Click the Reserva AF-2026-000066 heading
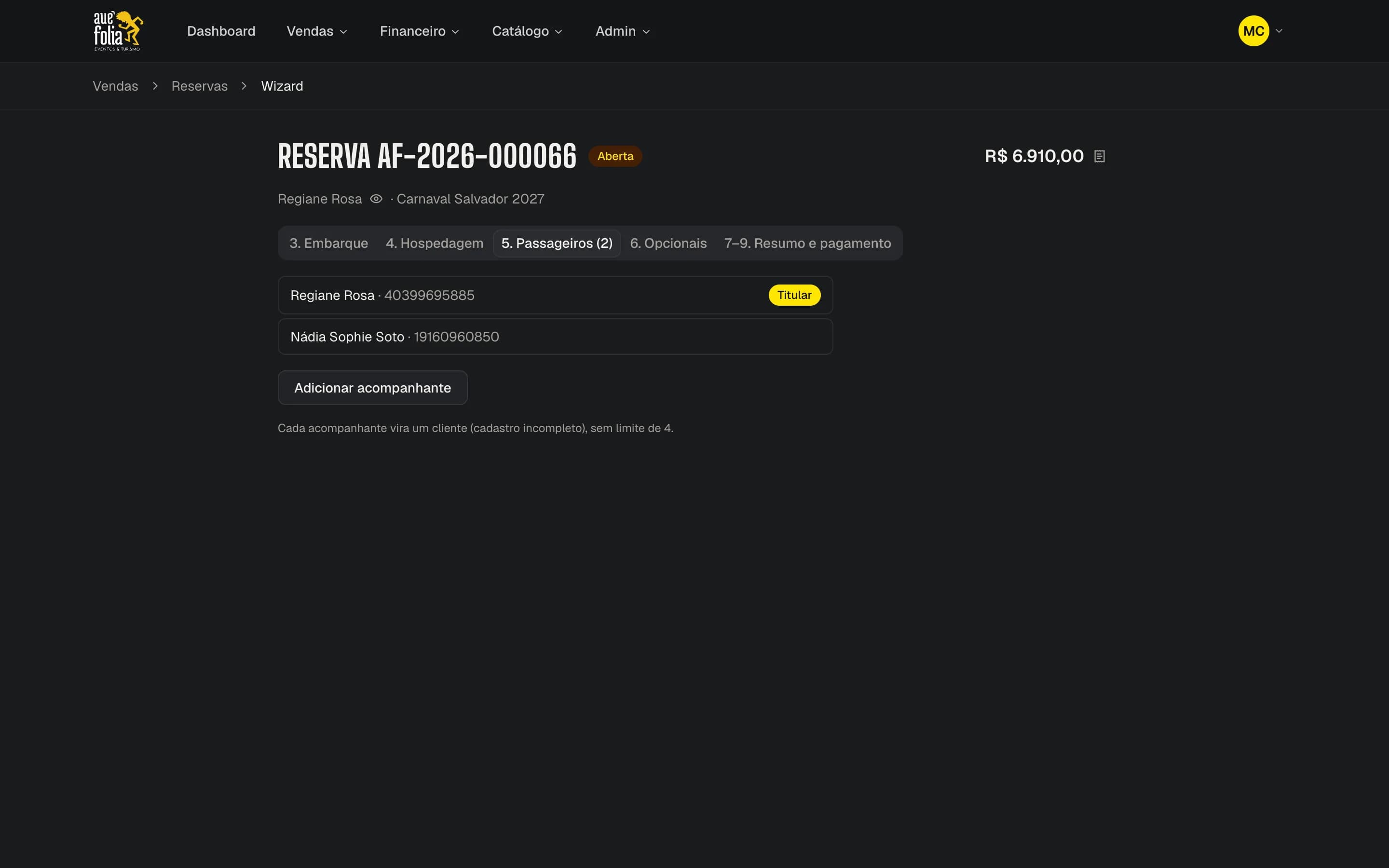The height and width of the screenshot is (868, 1389). (427, 156)
